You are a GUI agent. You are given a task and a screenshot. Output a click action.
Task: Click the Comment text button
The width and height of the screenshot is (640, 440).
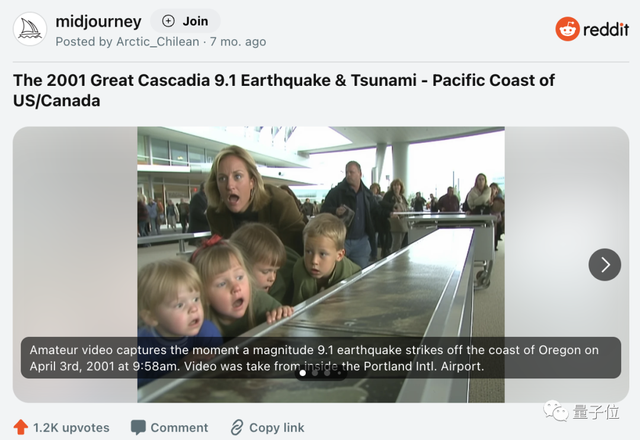[179, 427]
